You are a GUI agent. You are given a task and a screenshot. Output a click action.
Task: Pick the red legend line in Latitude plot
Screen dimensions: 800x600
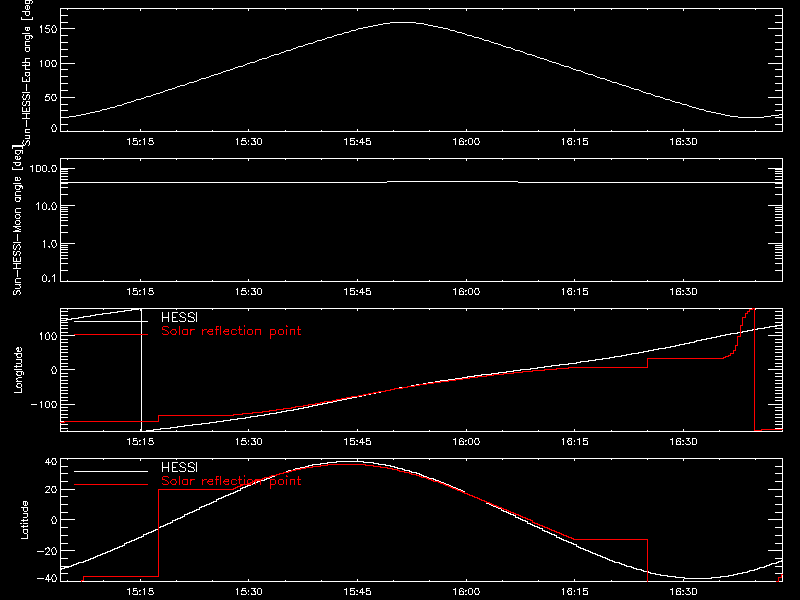(111, 485)
